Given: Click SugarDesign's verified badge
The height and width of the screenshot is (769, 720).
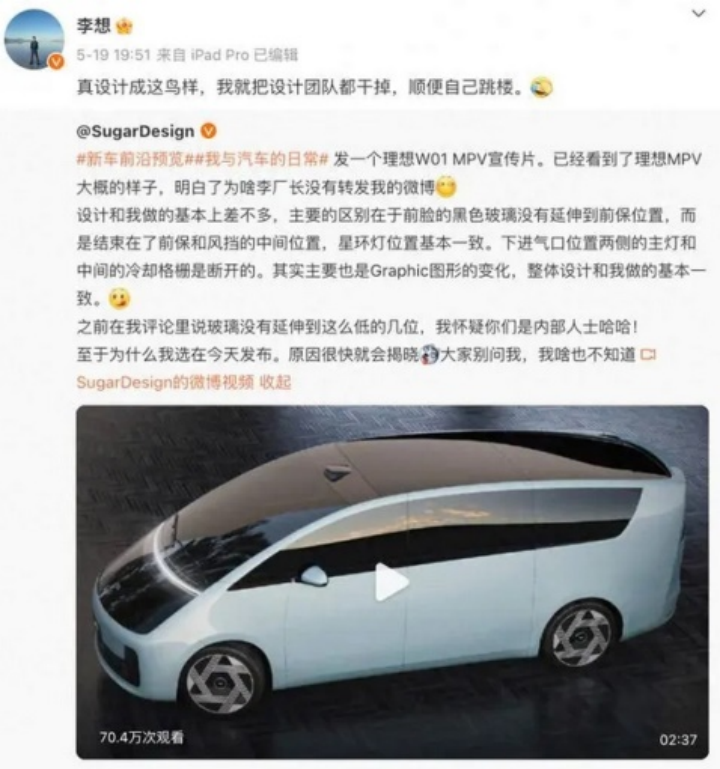Looking at the screenshot, I should (x=209, y=131).
